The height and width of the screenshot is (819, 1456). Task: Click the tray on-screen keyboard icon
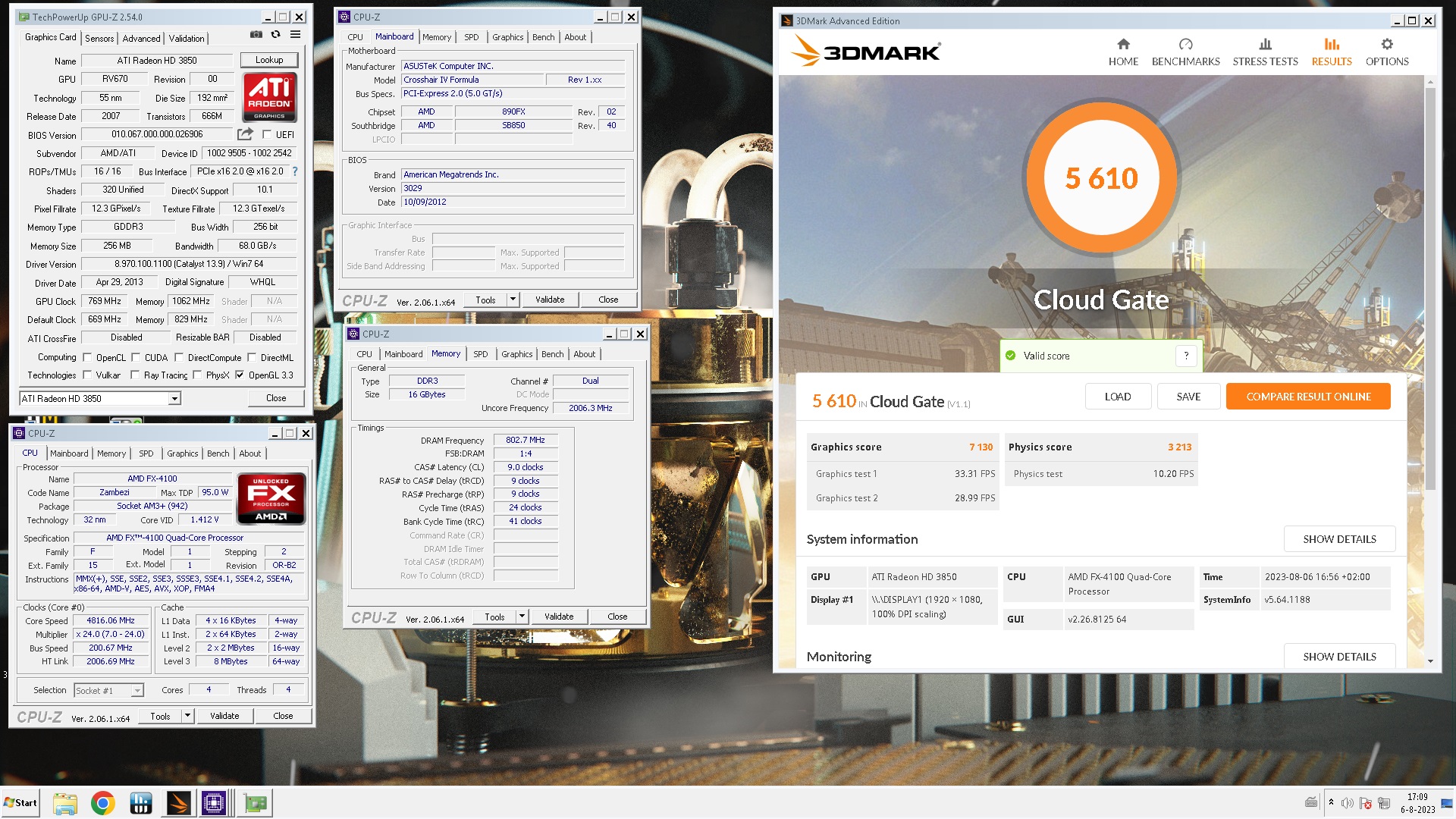[x=1311, y=803]
